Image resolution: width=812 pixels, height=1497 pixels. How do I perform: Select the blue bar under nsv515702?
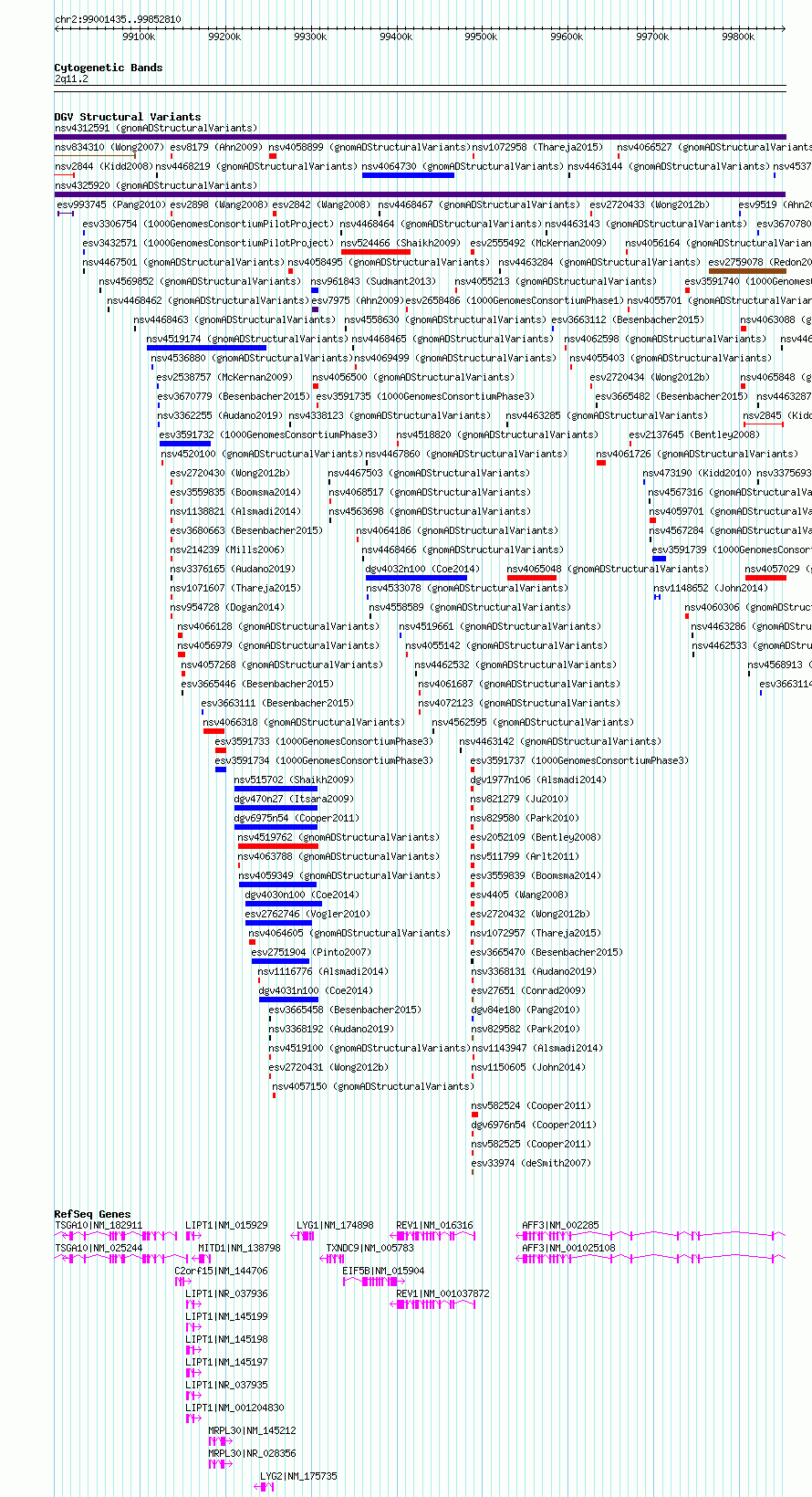pos(276,788)
